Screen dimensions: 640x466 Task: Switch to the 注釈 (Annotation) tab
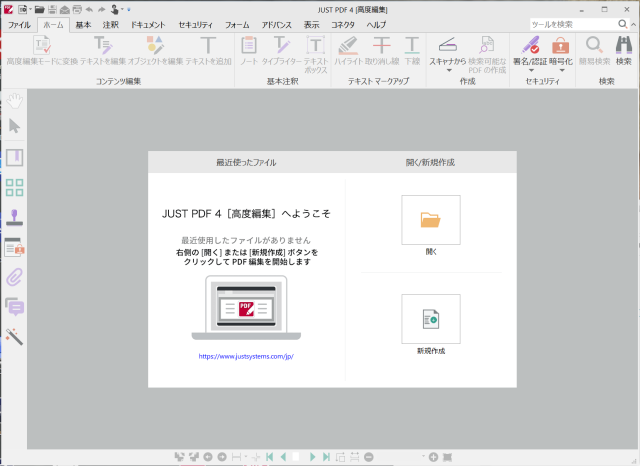coord(111,25)
